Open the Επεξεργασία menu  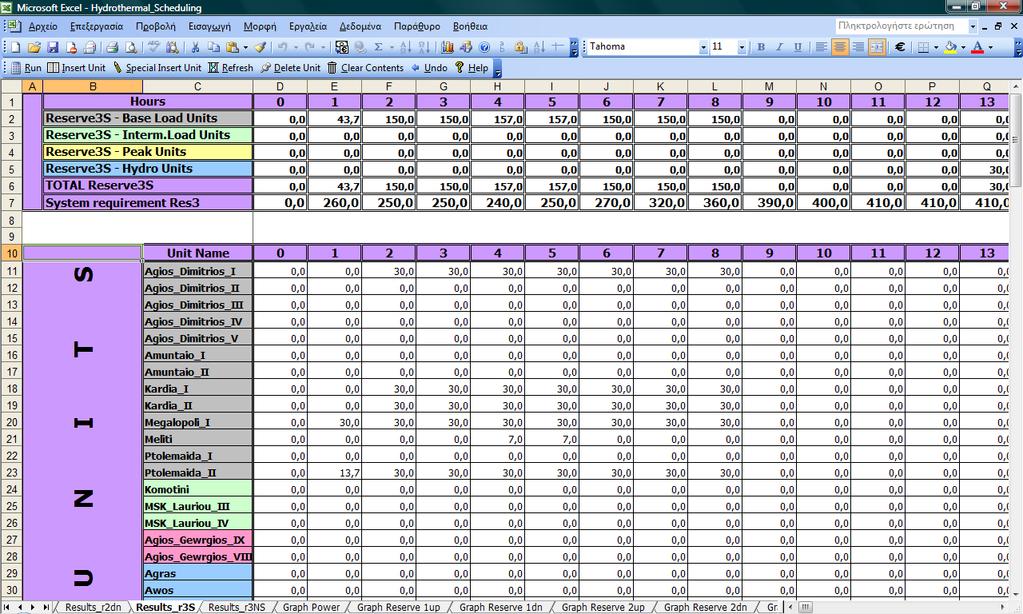click(97, 27)
